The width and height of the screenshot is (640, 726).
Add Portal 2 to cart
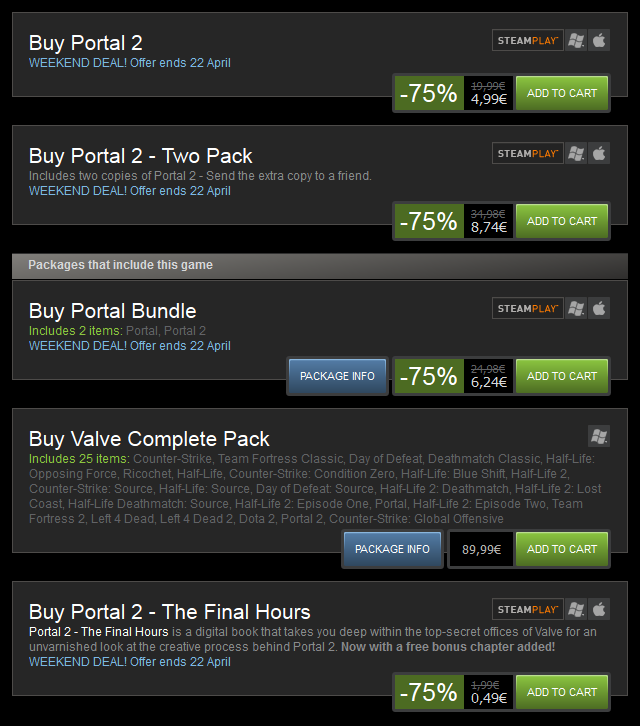coord(562,93)
